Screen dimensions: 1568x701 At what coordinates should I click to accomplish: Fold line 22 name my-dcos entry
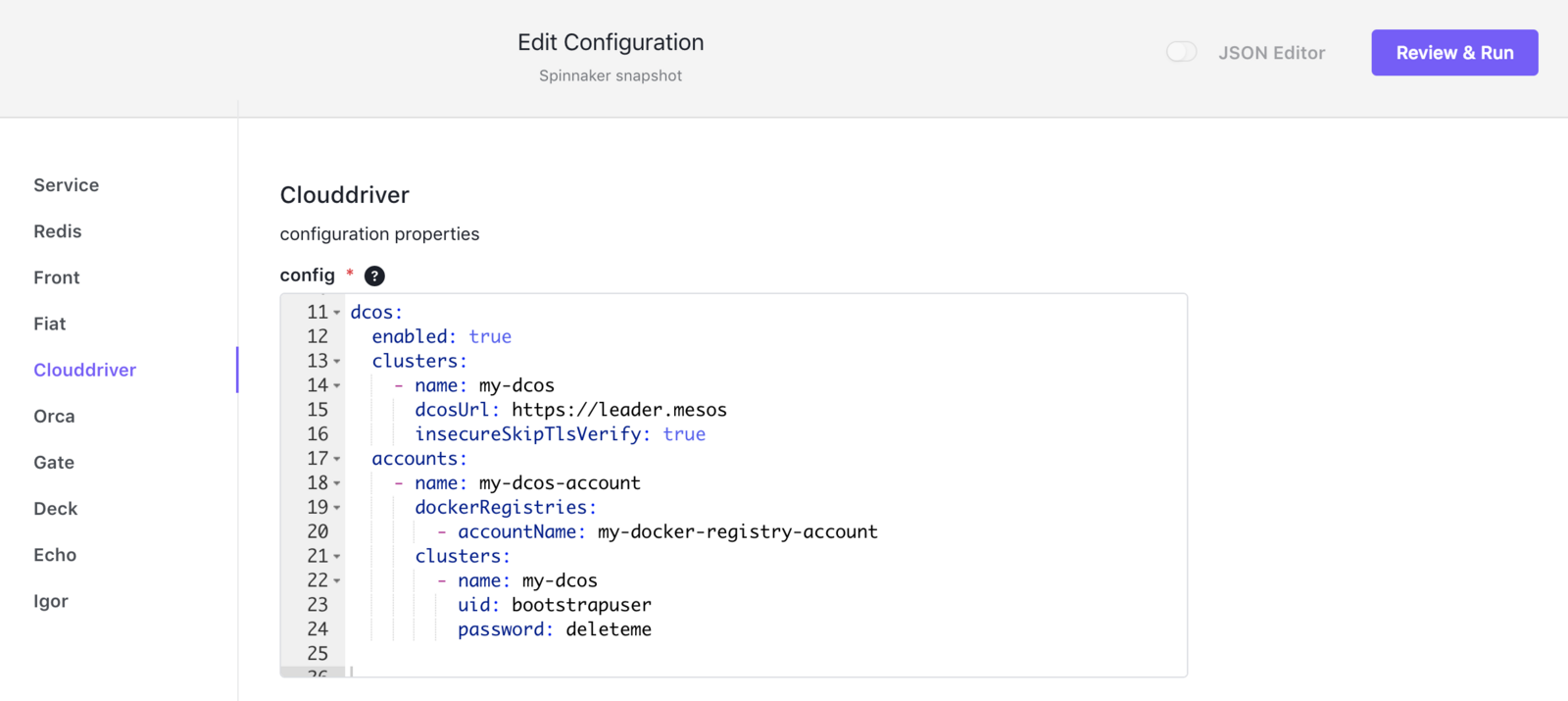[337, 581]
